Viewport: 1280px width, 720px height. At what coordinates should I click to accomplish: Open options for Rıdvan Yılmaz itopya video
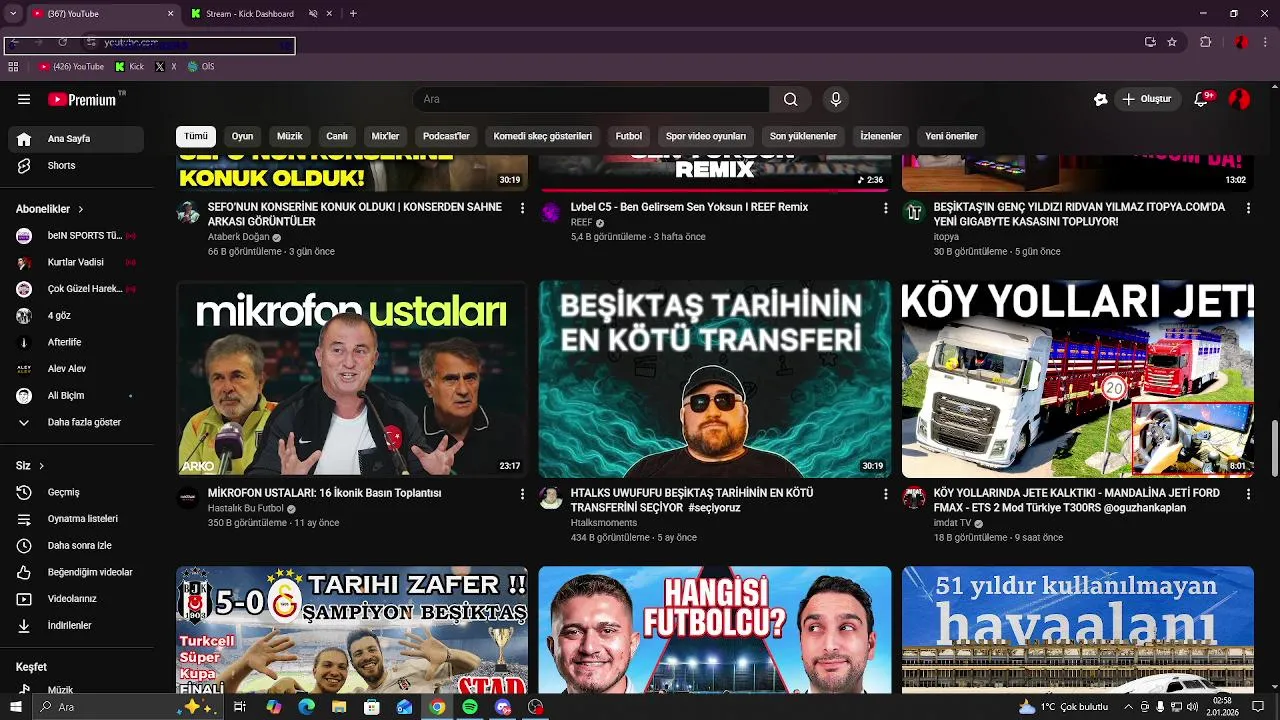[x=1248, y=208]
